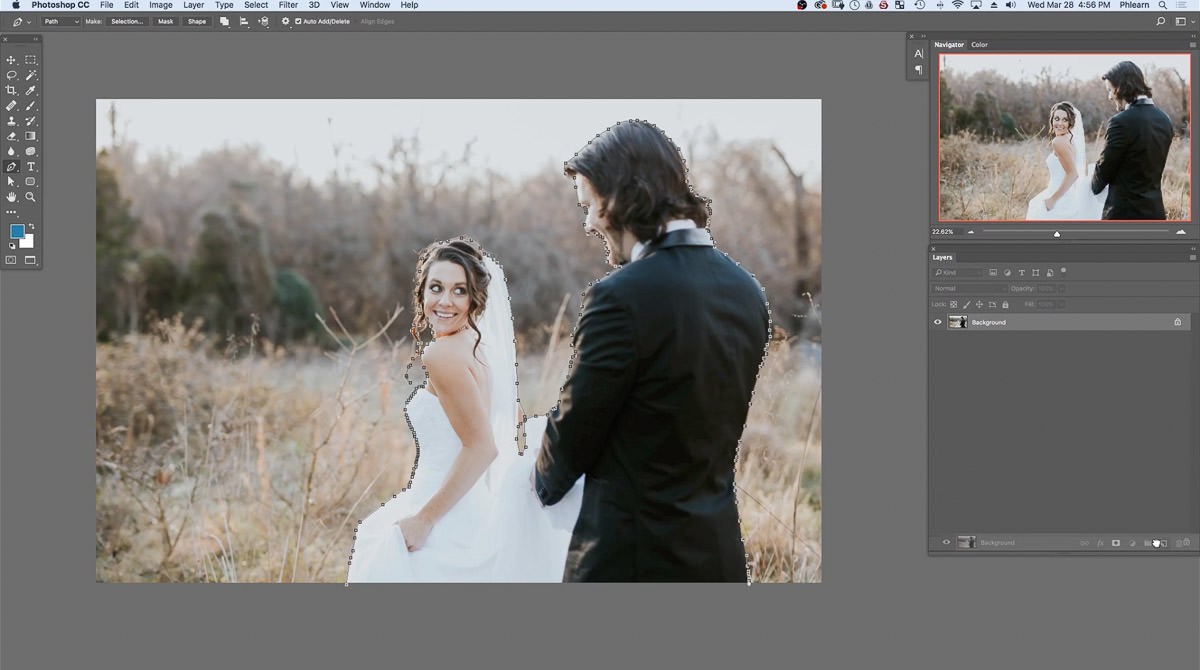
Task: Select the Healing Brush tool
Action: tap(12, 106)
